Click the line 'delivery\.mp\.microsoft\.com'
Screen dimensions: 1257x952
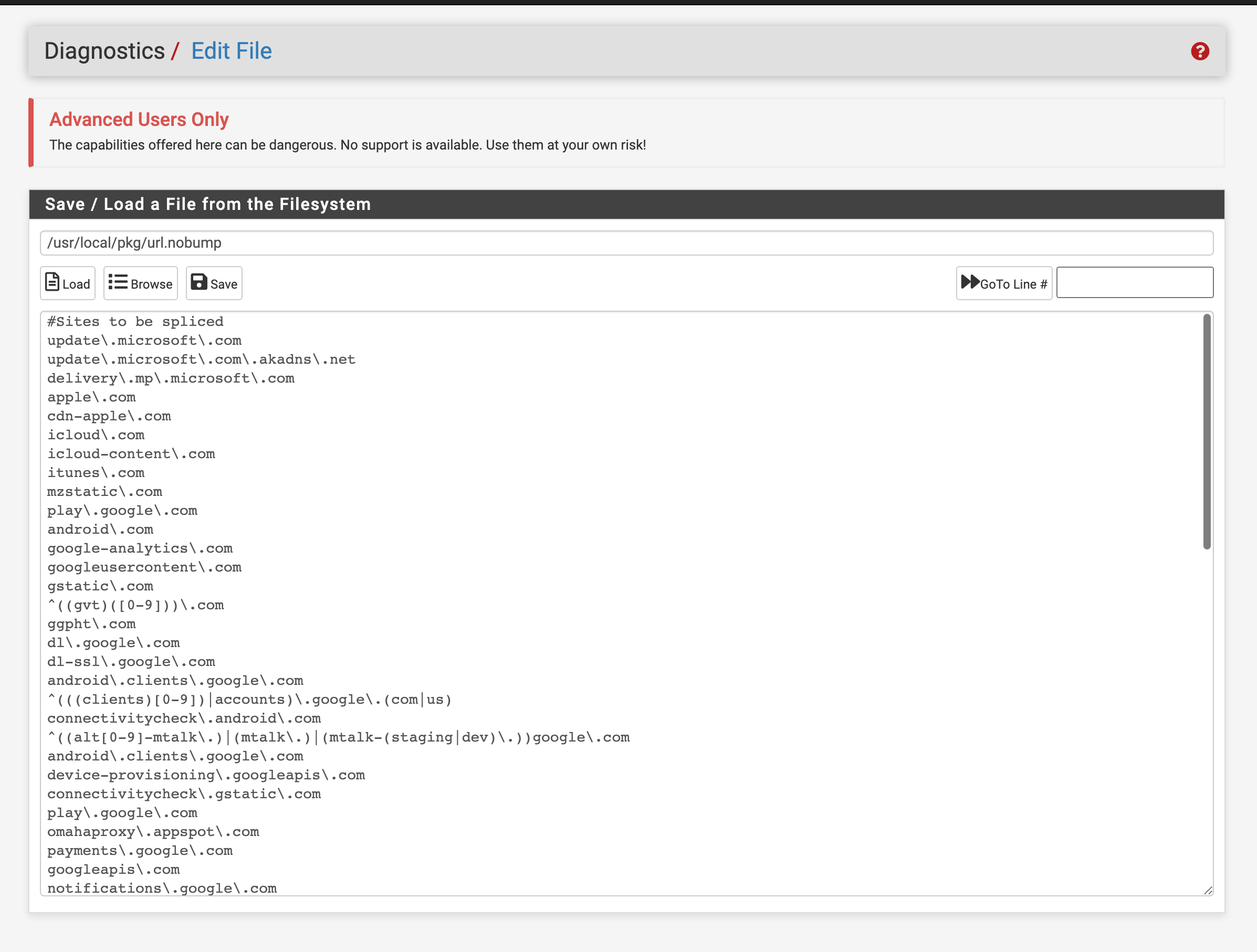pos(171,378)
